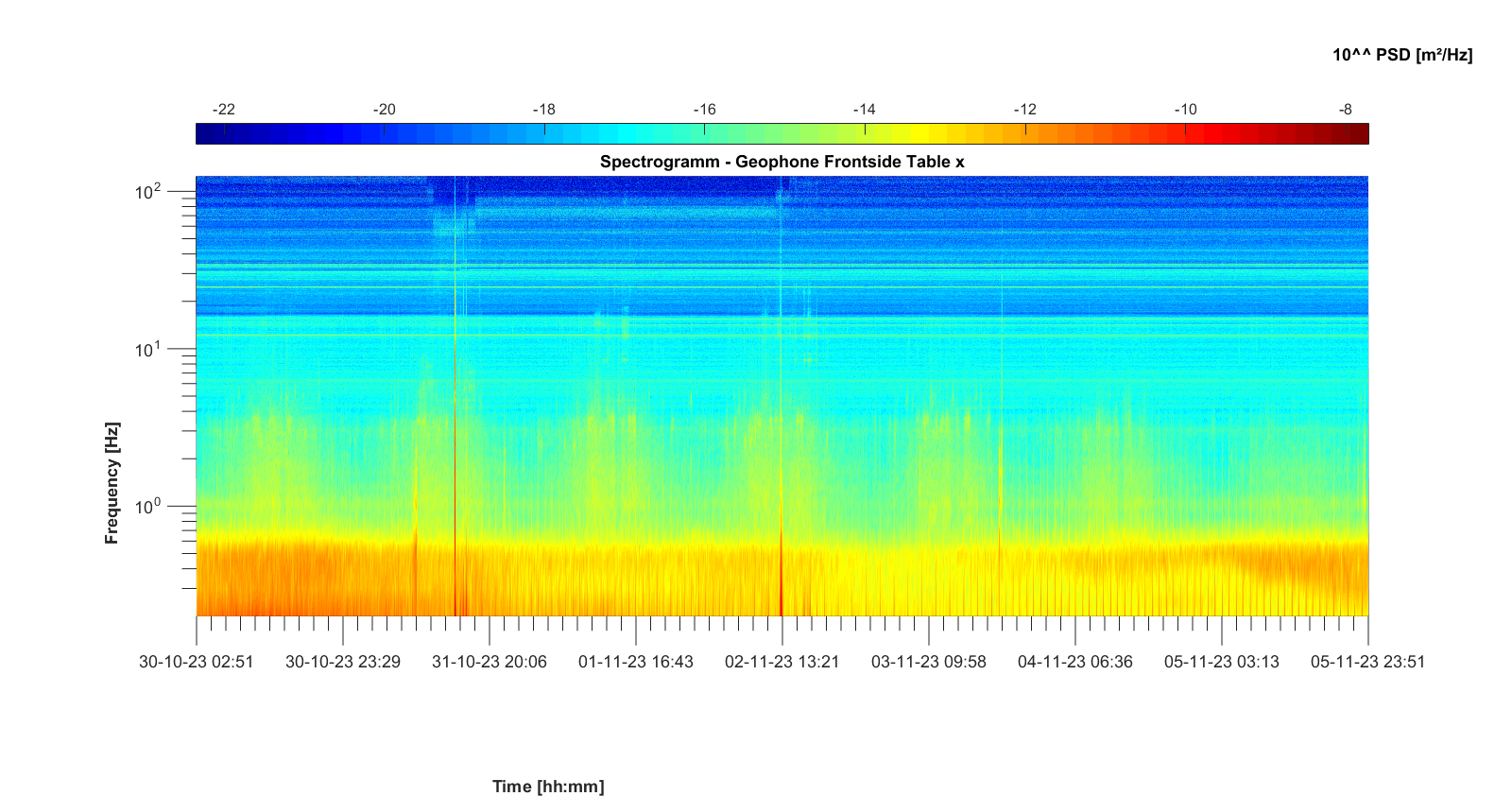Select the 10^0 frequency axis tick label
Image resolution: width=1512 pixels, height=796 pixels.
tap(148, 506)
